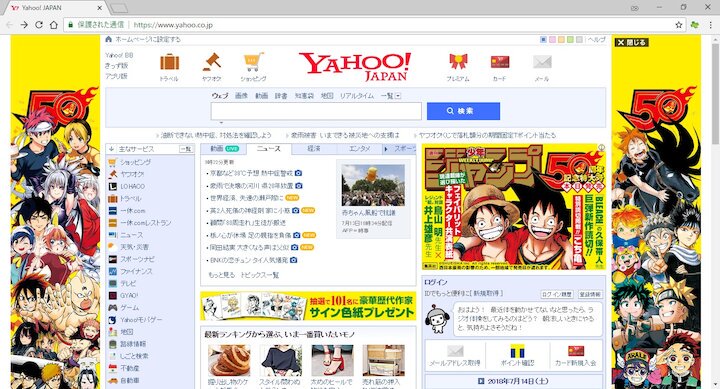Open the トピックス一覧 link
Image resolution: width=720 pixels, height=389 pixels.
tap(260, 275)
